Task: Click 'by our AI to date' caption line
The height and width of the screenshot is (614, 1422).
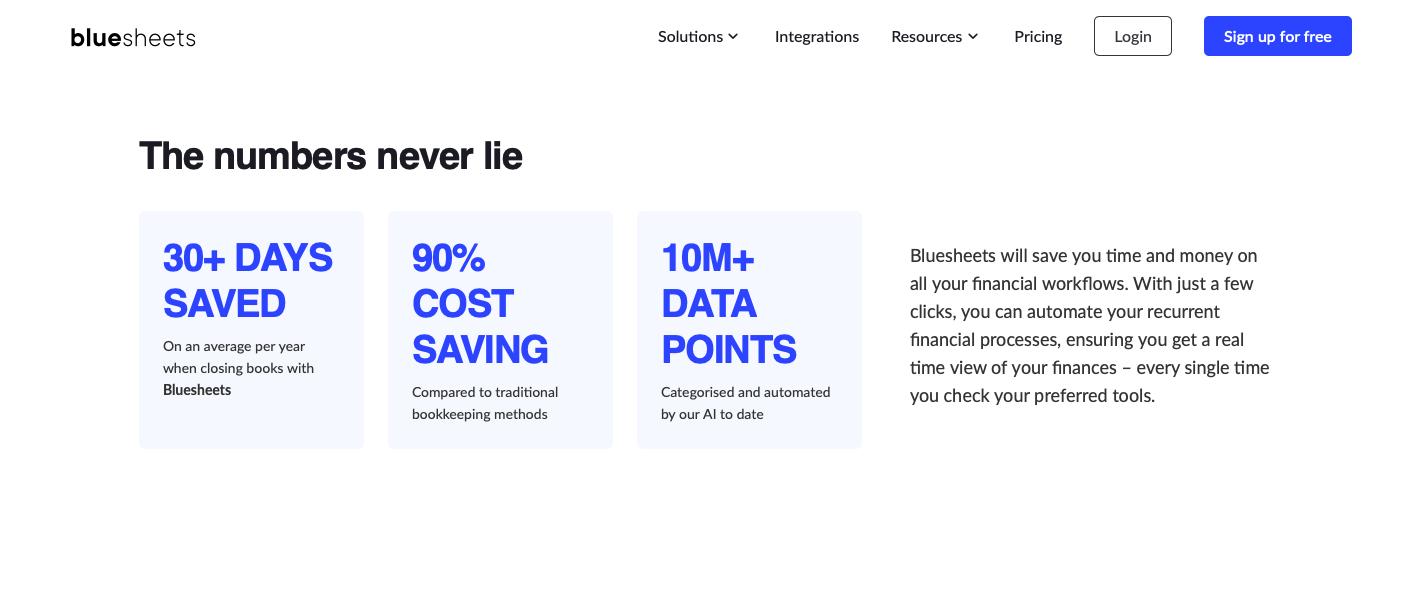Action: pos(712,414)
